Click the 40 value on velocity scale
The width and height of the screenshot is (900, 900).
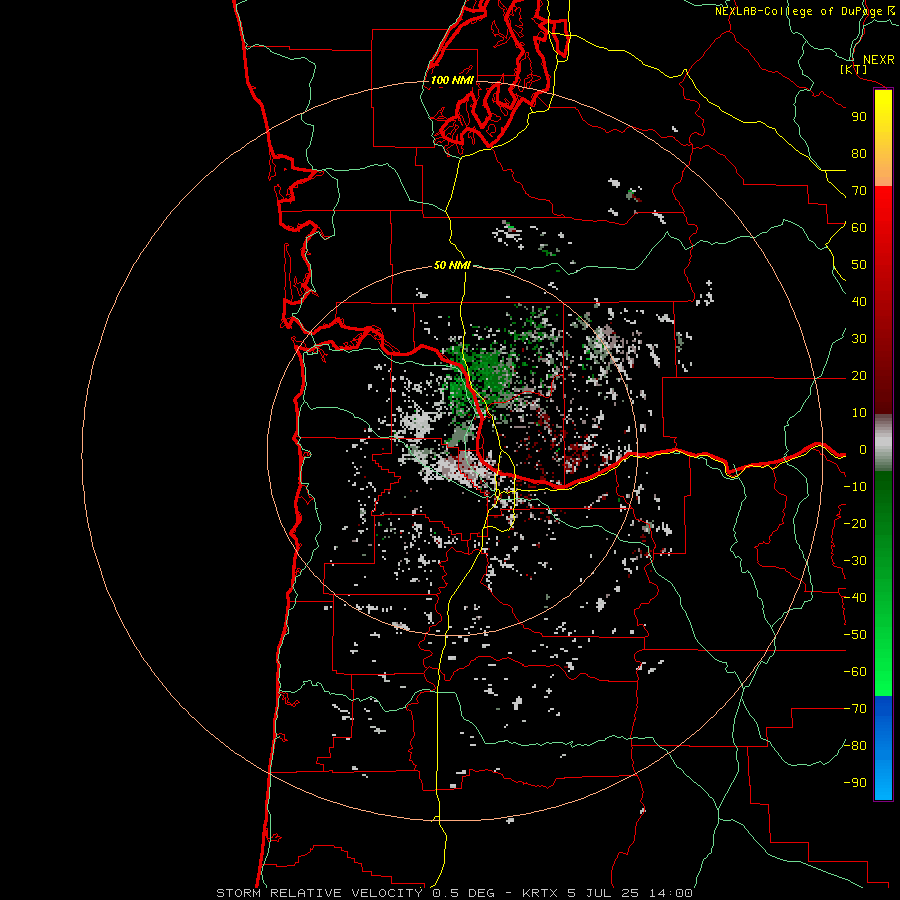coord(859,302)
